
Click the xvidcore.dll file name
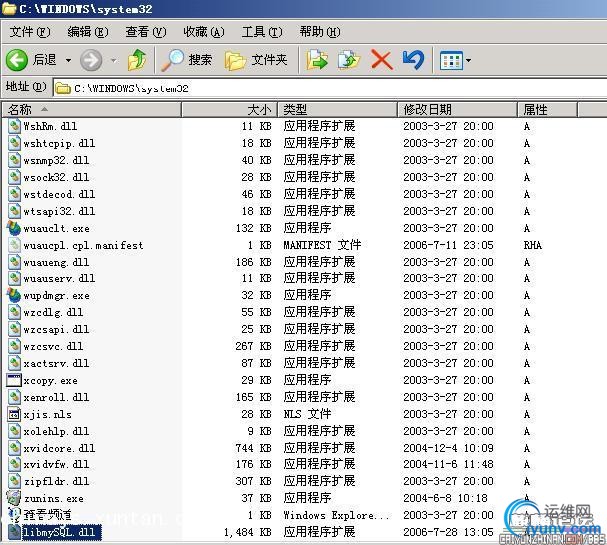point(59,448)
